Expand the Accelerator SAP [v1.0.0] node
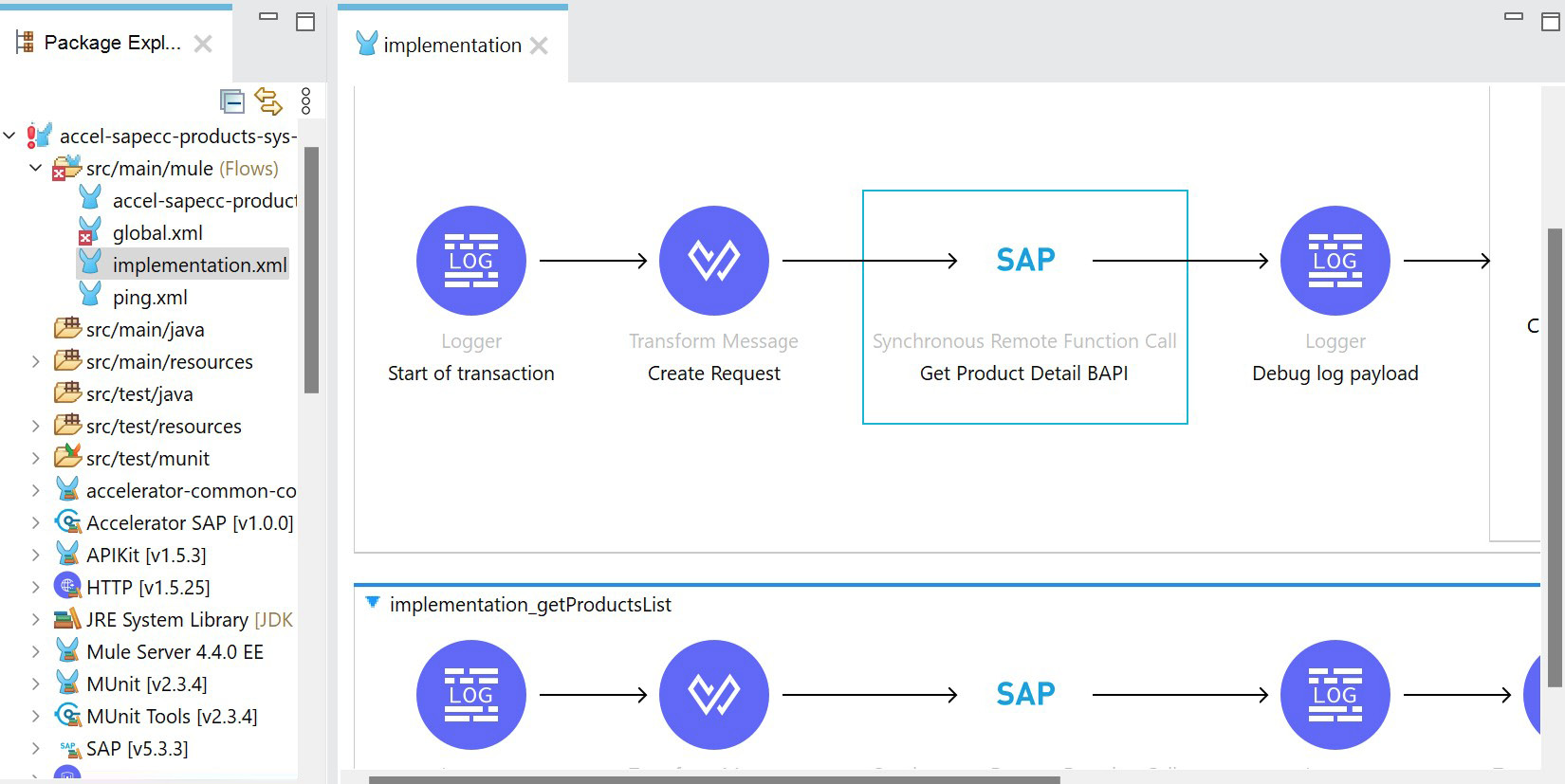The width and height of the screenshot is (1565, 784). click(x=36, y=522)
